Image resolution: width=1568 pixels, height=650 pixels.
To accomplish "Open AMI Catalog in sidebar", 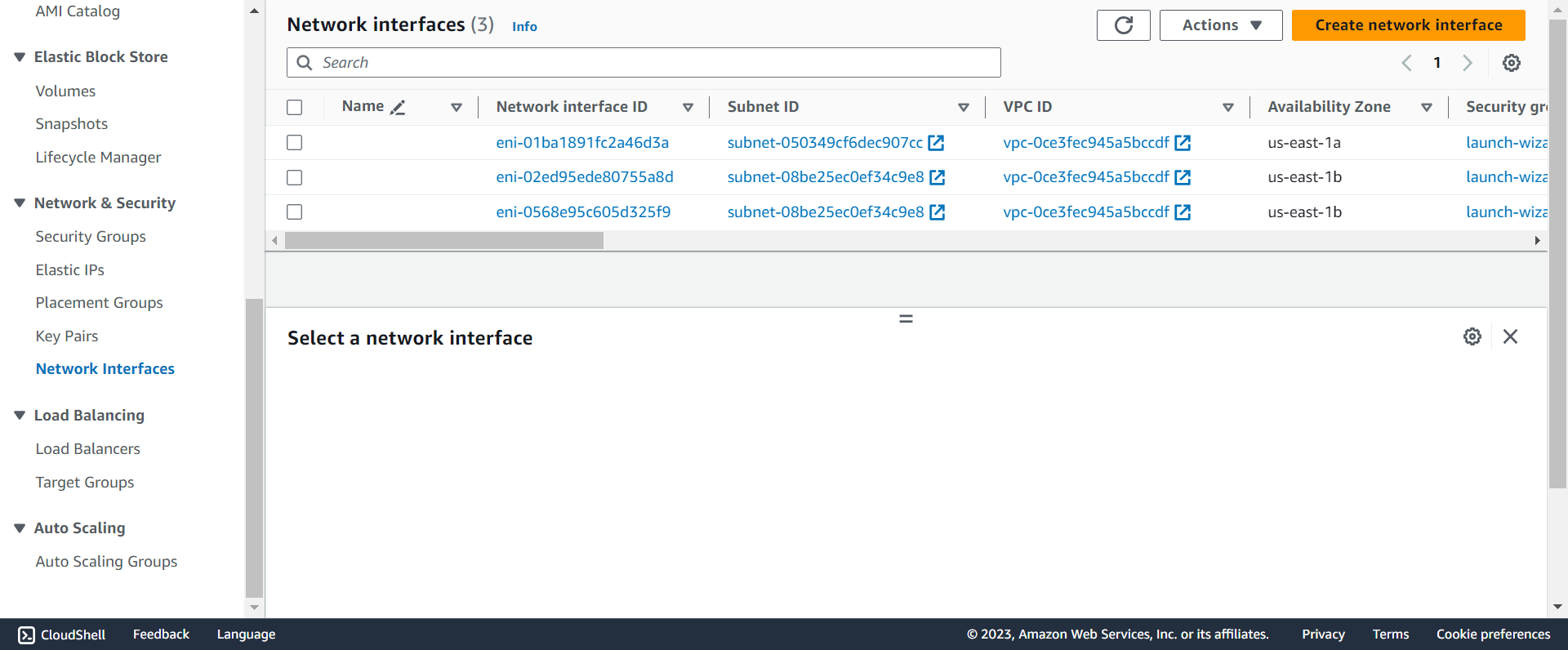I will point(78,11).
